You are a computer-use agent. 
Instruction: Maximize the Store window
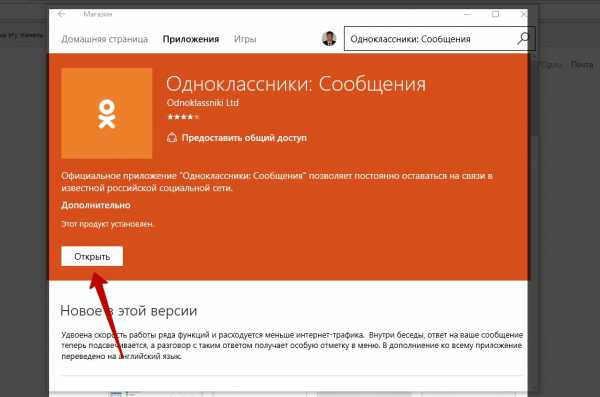[x=496, y=14]
